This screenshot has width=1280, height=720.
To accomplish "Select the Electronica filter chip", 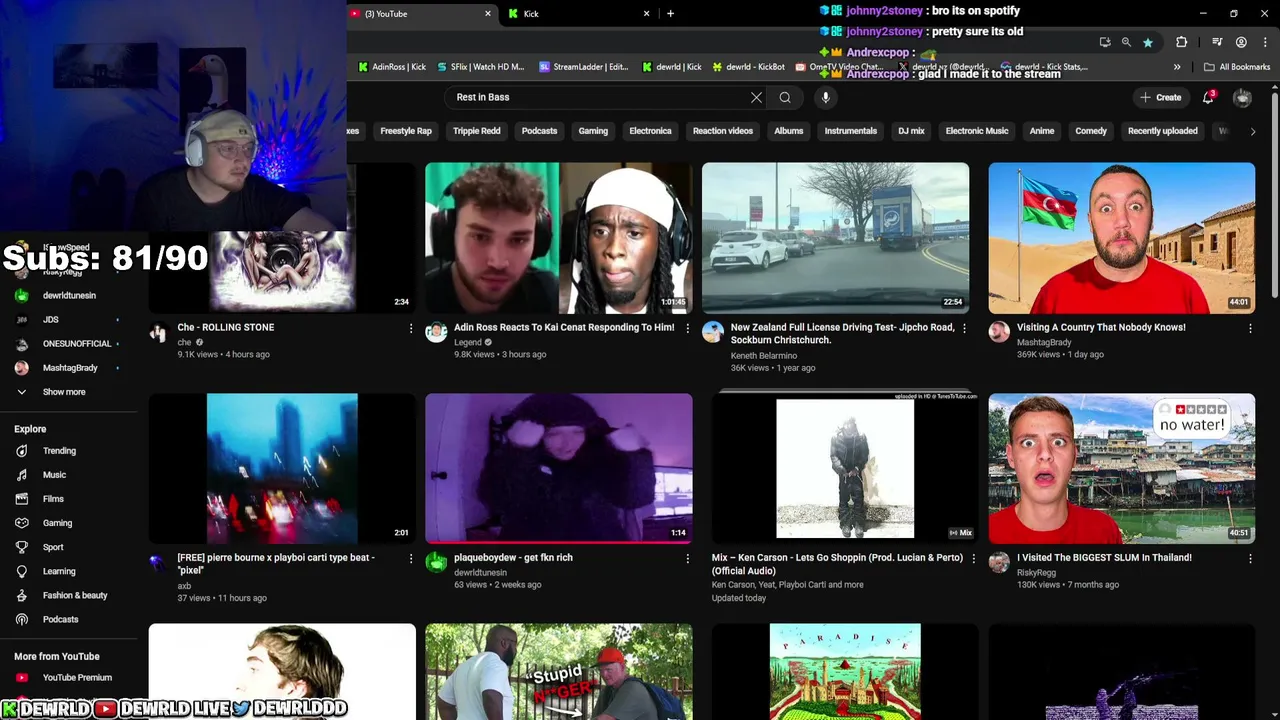I will 650,131.
